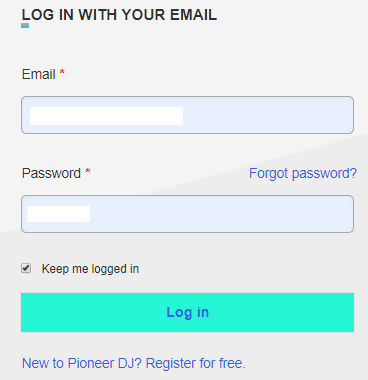This screenshot has width=368, height=380.
Task: Click empty space inside the Password box
Action: [x=220, y=214]
